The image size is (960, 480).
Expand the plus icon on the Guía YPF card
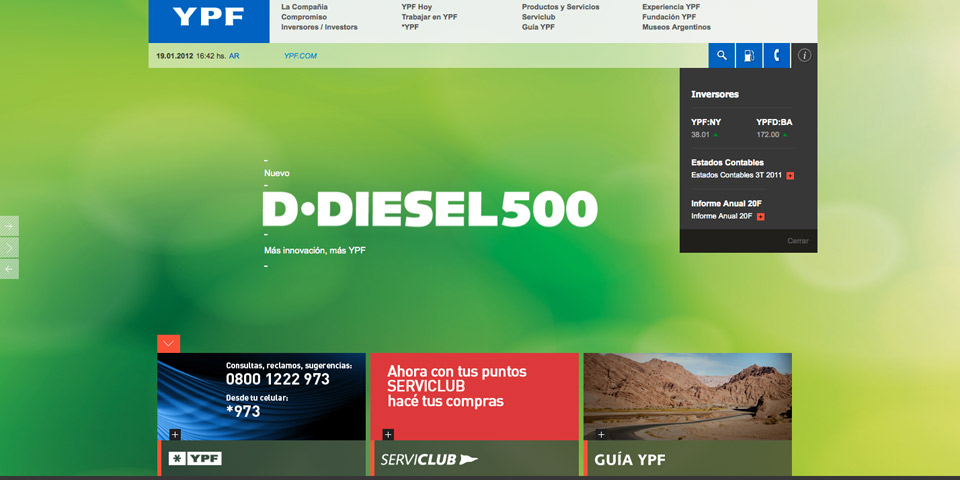[x=601, y=435]
